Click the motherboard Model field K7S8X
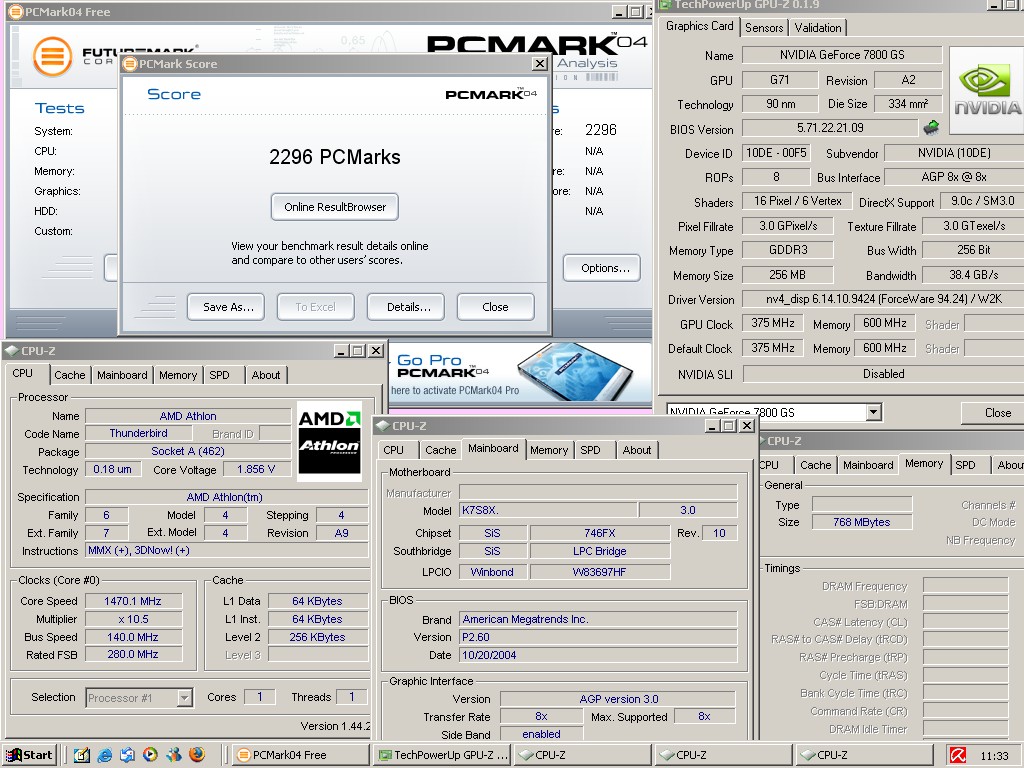The width and height of the screenshot is (1024, 768). coord(547,510)
